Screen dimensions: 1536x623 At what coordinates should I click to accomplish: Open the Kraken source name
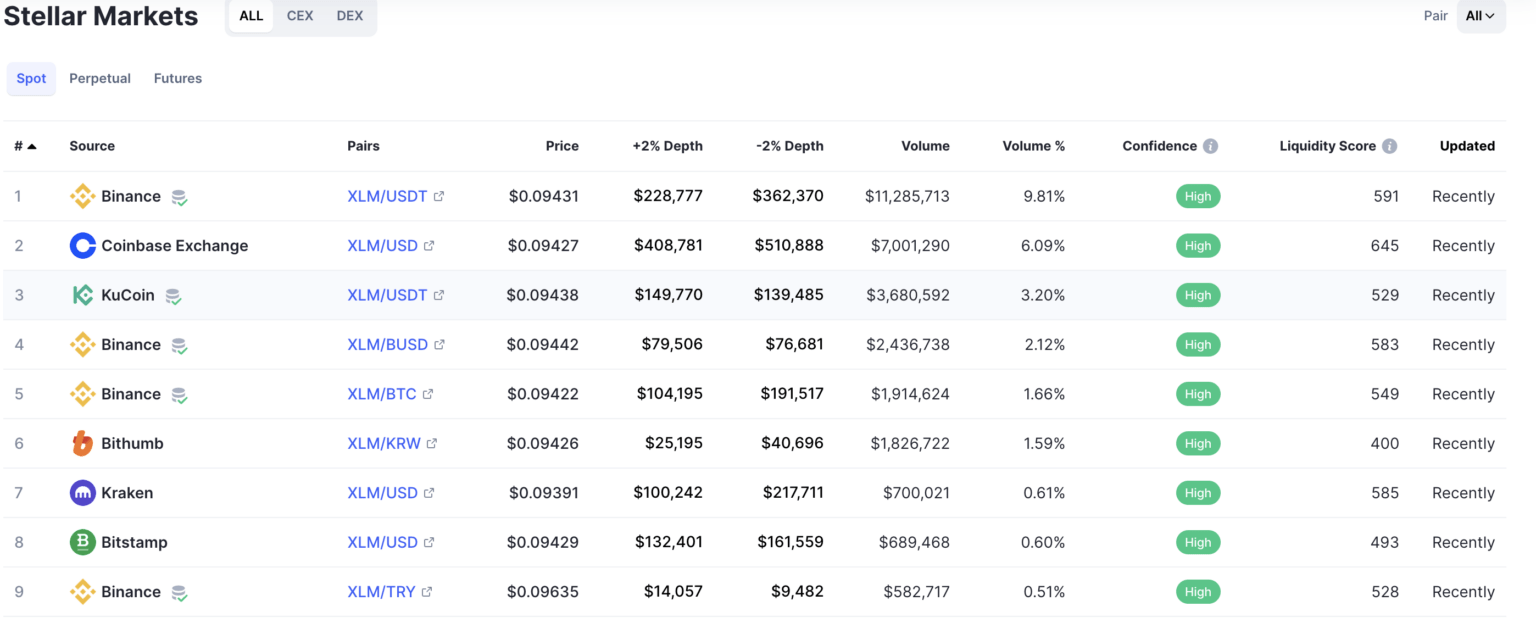pyautogui.click(x=127, y=493)
